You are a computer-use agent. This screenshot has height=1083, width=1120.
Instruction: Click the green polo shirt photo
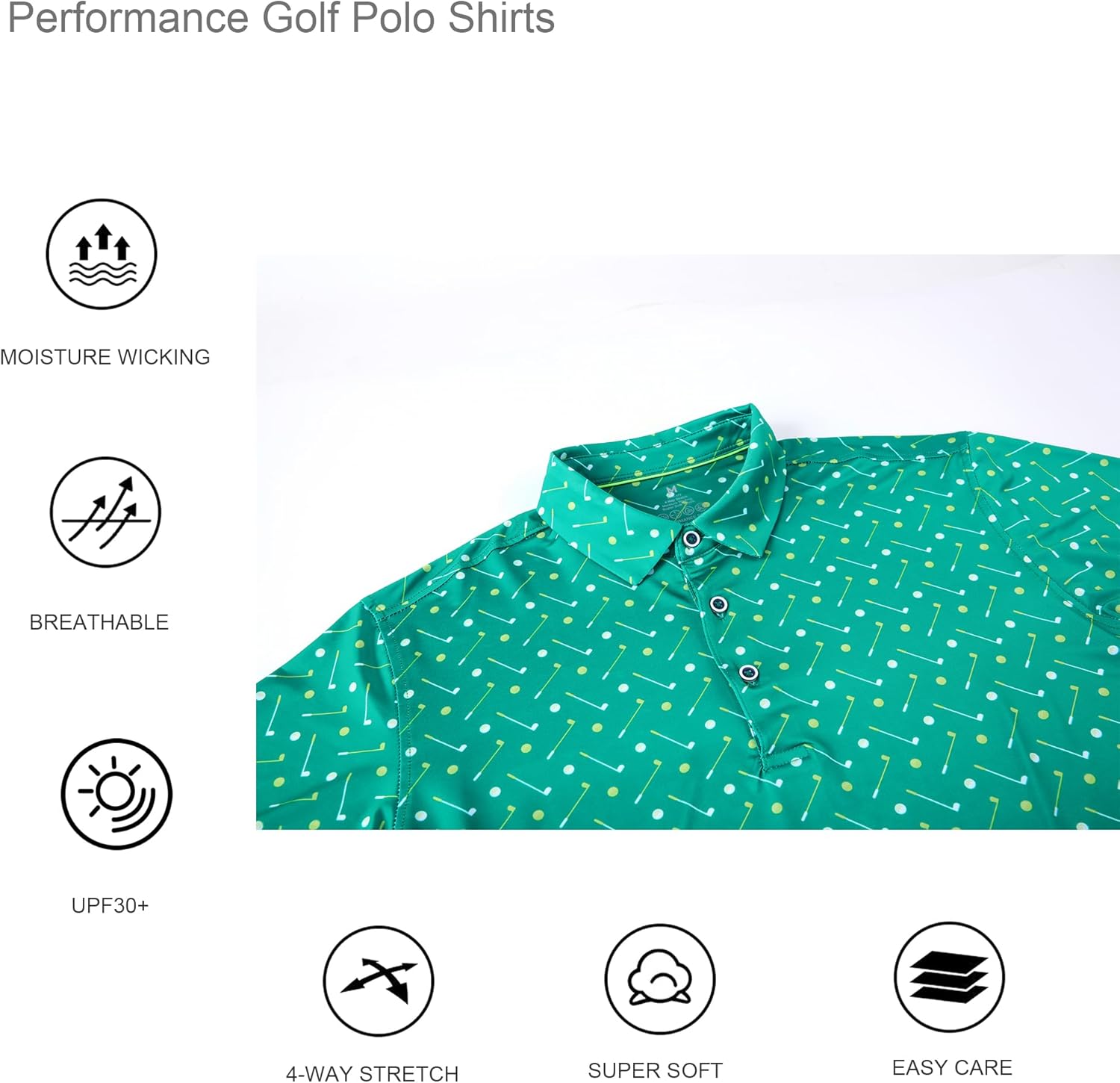[688, 542]
